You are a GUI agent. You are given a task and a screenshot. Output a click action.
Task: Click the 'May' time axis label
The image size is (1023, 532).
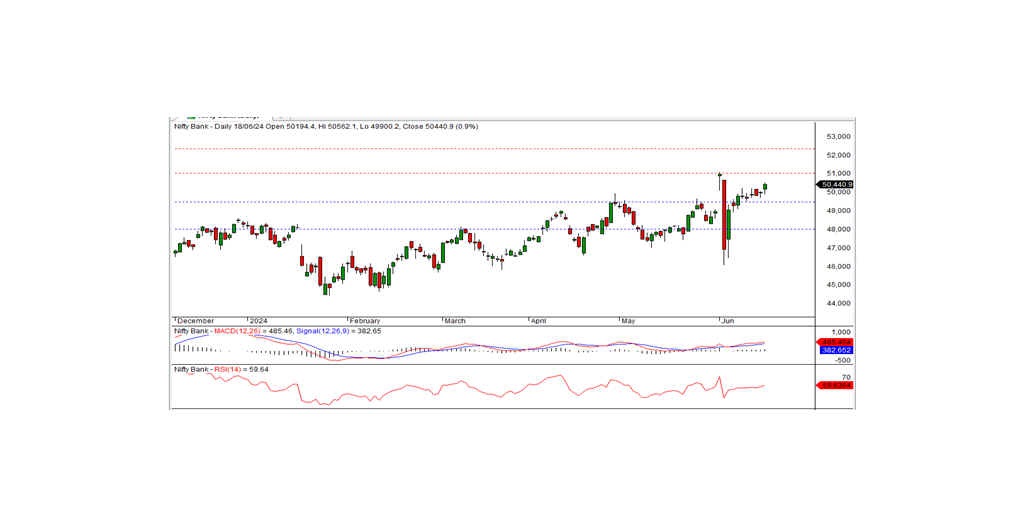tap(628, 321)
